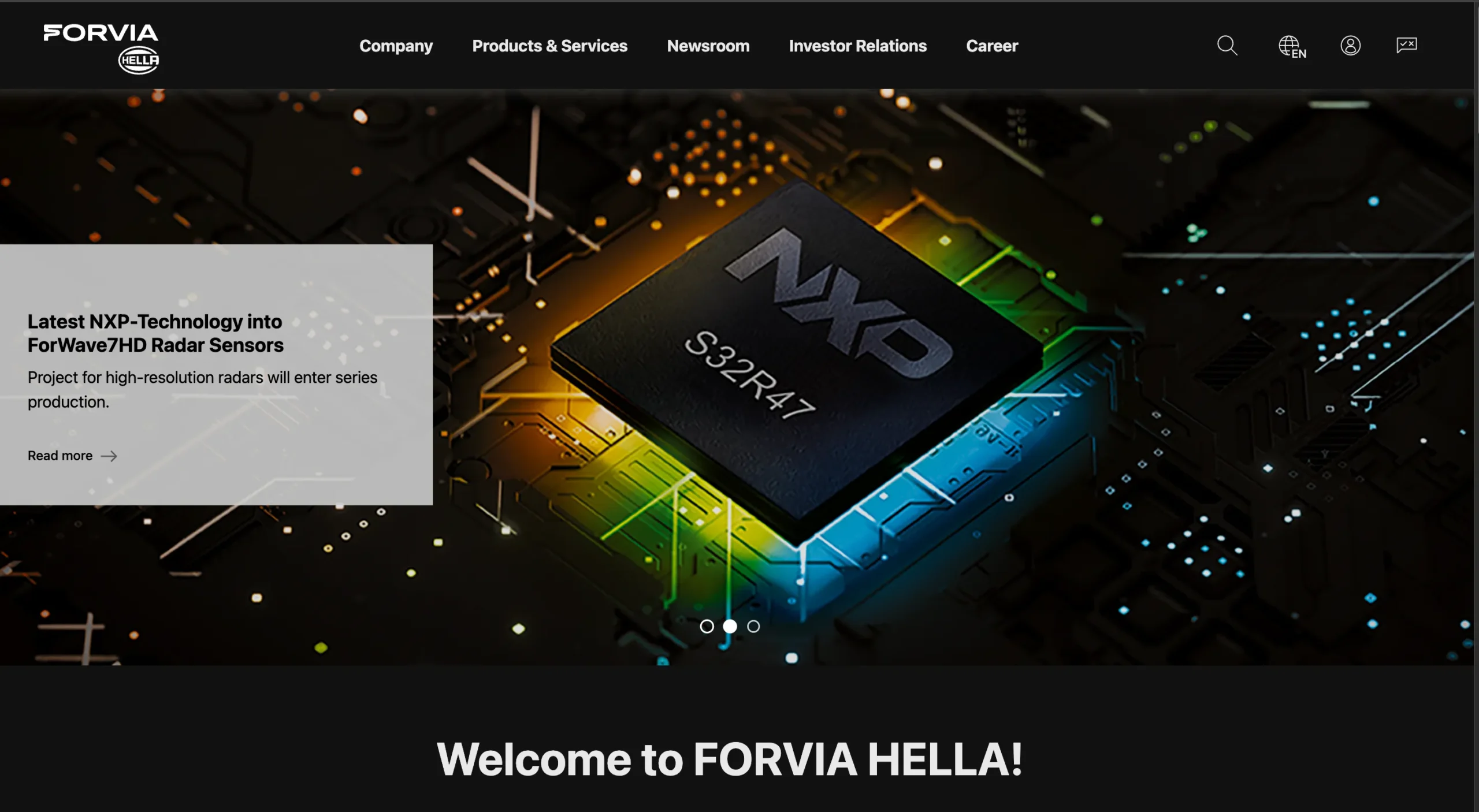Open the feedback message icon
Image resolution: width=1479 pixels, height=812 pixels.
coord(1406,44)
